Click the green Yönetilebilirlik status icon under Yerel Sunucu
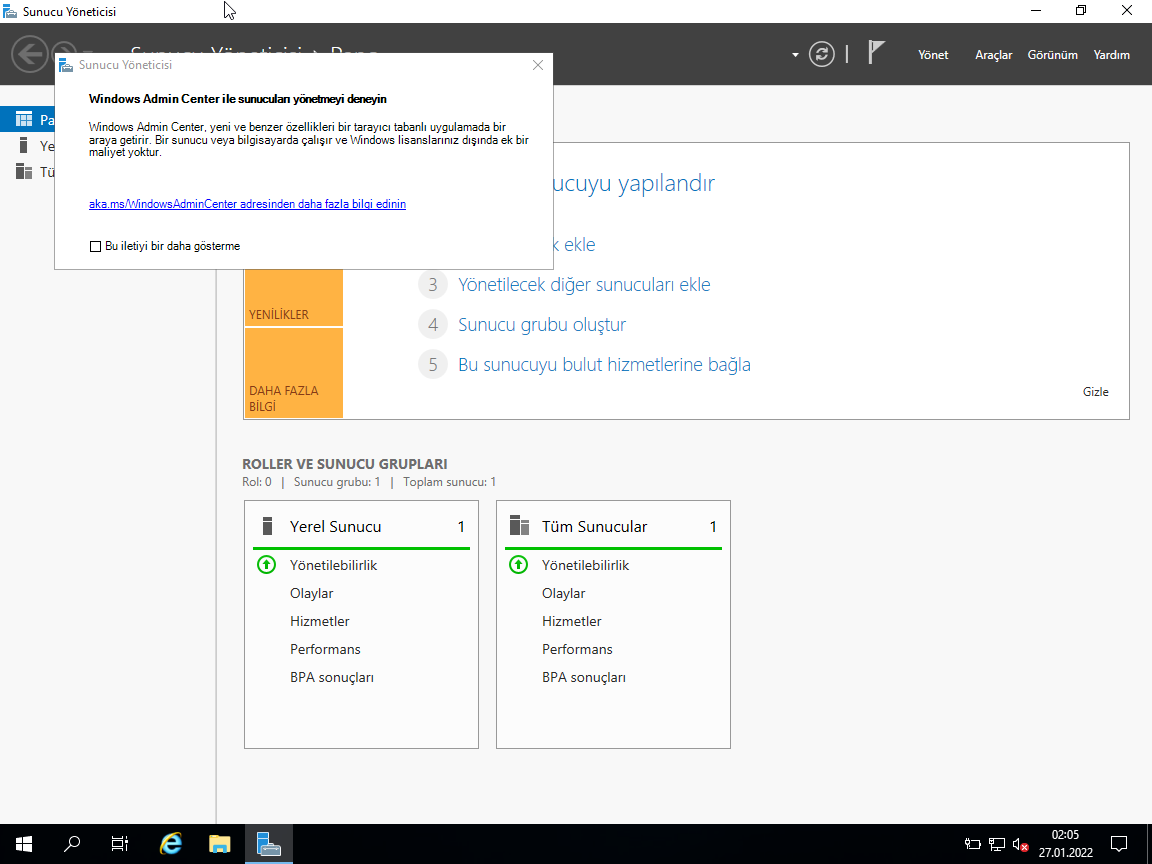This screenshot has height=864, width=1152. pos(266,565)
